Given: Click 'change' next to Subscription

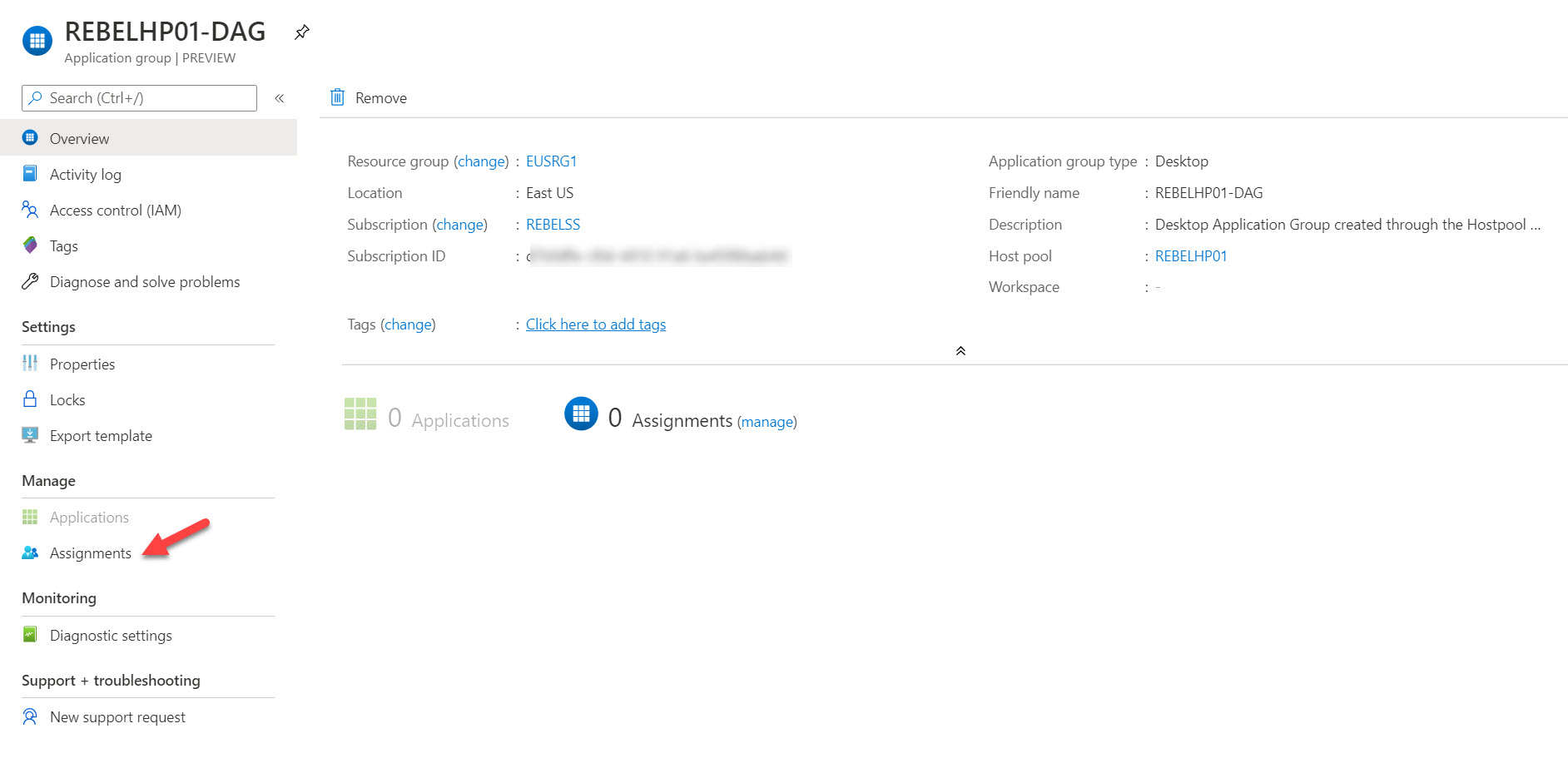Looking at the screenshot, I should (x=459, y=224).
